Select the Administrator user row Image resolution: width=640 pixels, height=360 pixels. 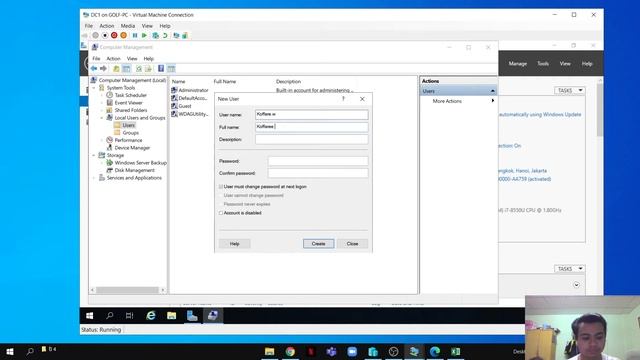[x=190, y=90]
